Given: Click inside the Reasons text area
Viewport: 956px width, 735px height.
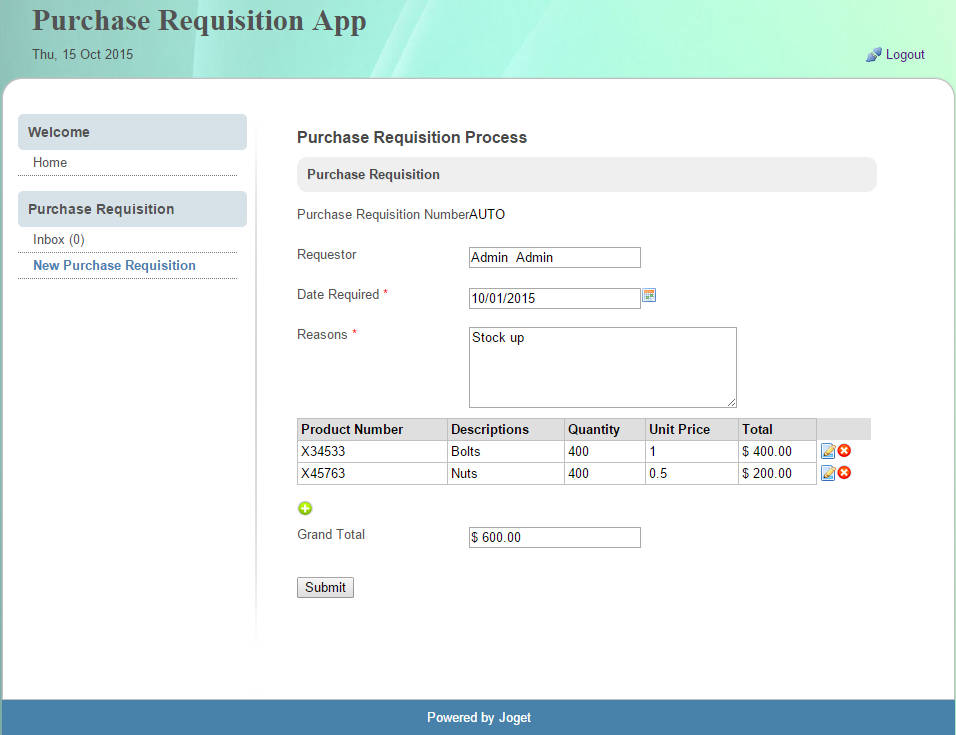Looking at the screenshot, I should click(x=602, y=367).
